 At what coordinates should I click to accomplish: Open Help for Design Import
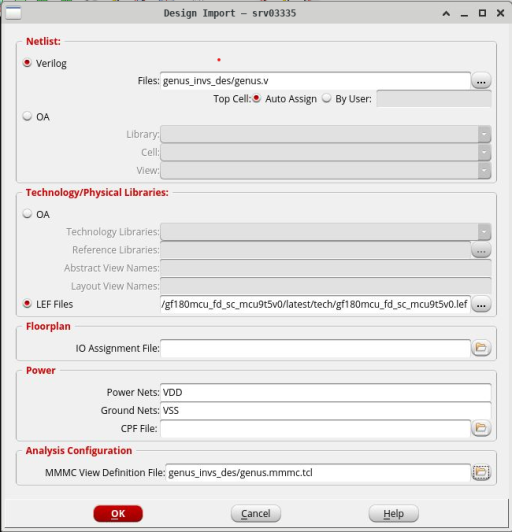tap(394, 513)
